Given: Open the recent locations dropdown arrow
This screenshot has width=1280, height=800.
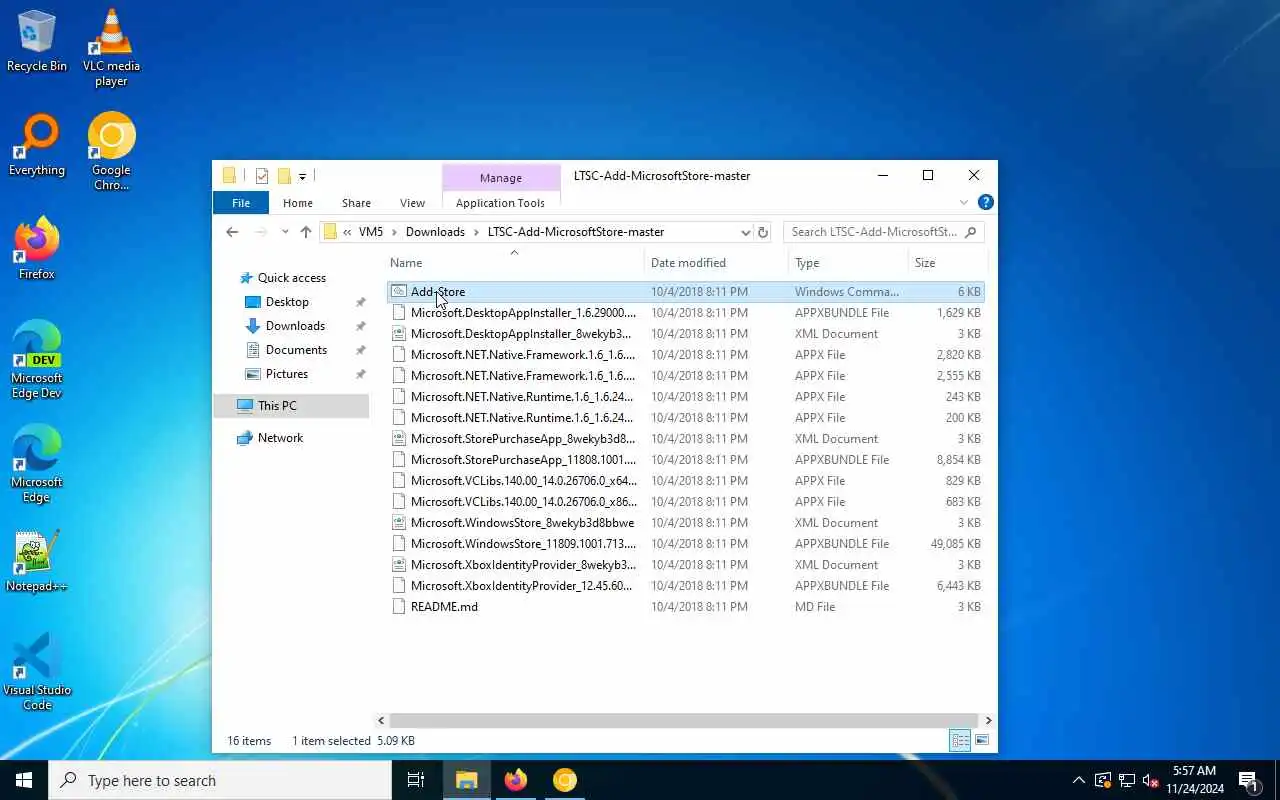Looking at the screenshot, I should pyautogui.click(x=284, y=232).
